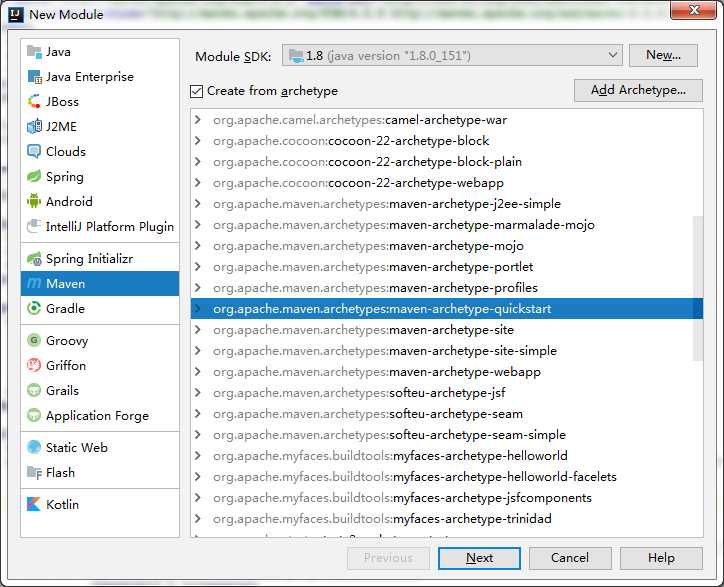Expand the camel-archetype-war node
The width and height of the screenshot is (724, 587).
[x=198, y=120]
